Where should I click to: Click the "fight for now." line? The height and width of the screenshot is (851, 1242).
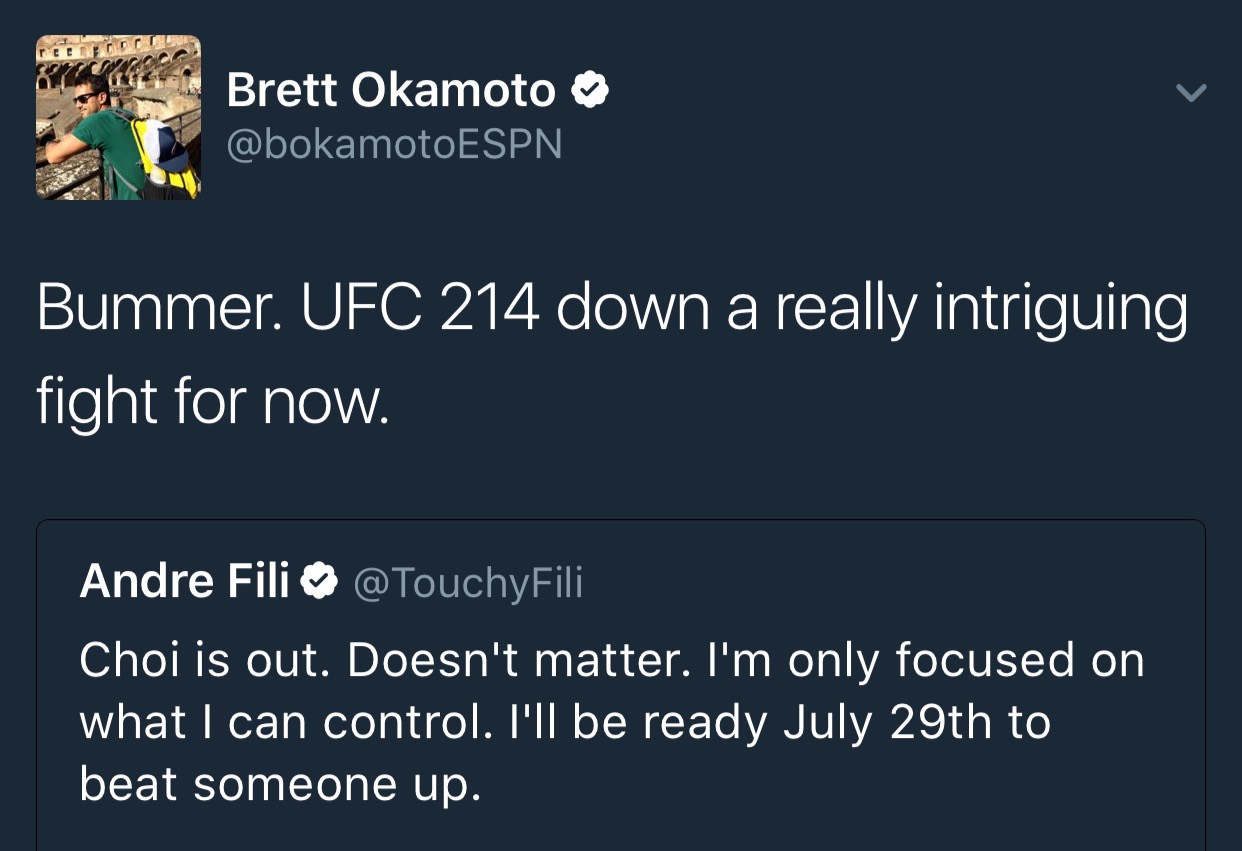212,401
